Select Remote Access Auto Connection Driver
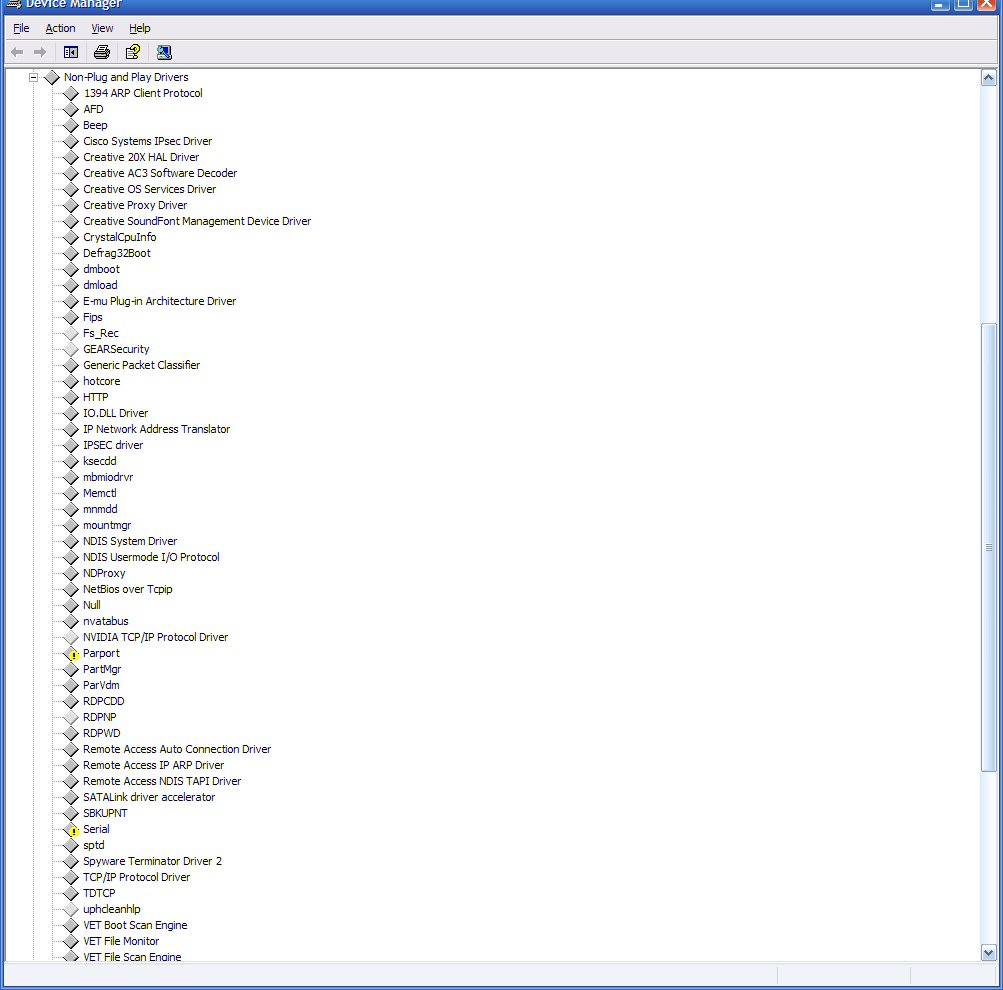 point(177,749)
